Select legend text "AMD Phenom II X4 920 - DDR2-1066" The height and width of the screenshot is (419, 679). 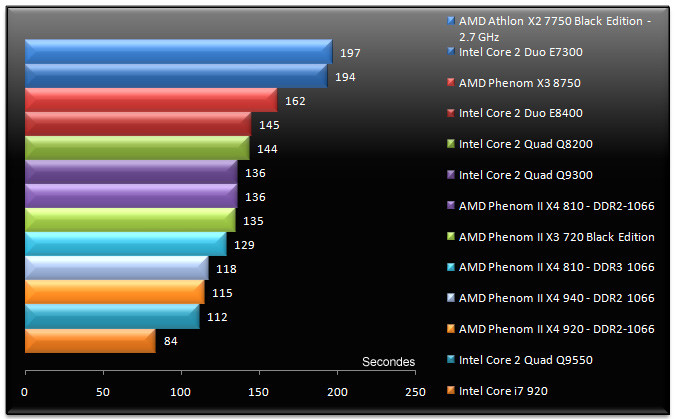556,329
